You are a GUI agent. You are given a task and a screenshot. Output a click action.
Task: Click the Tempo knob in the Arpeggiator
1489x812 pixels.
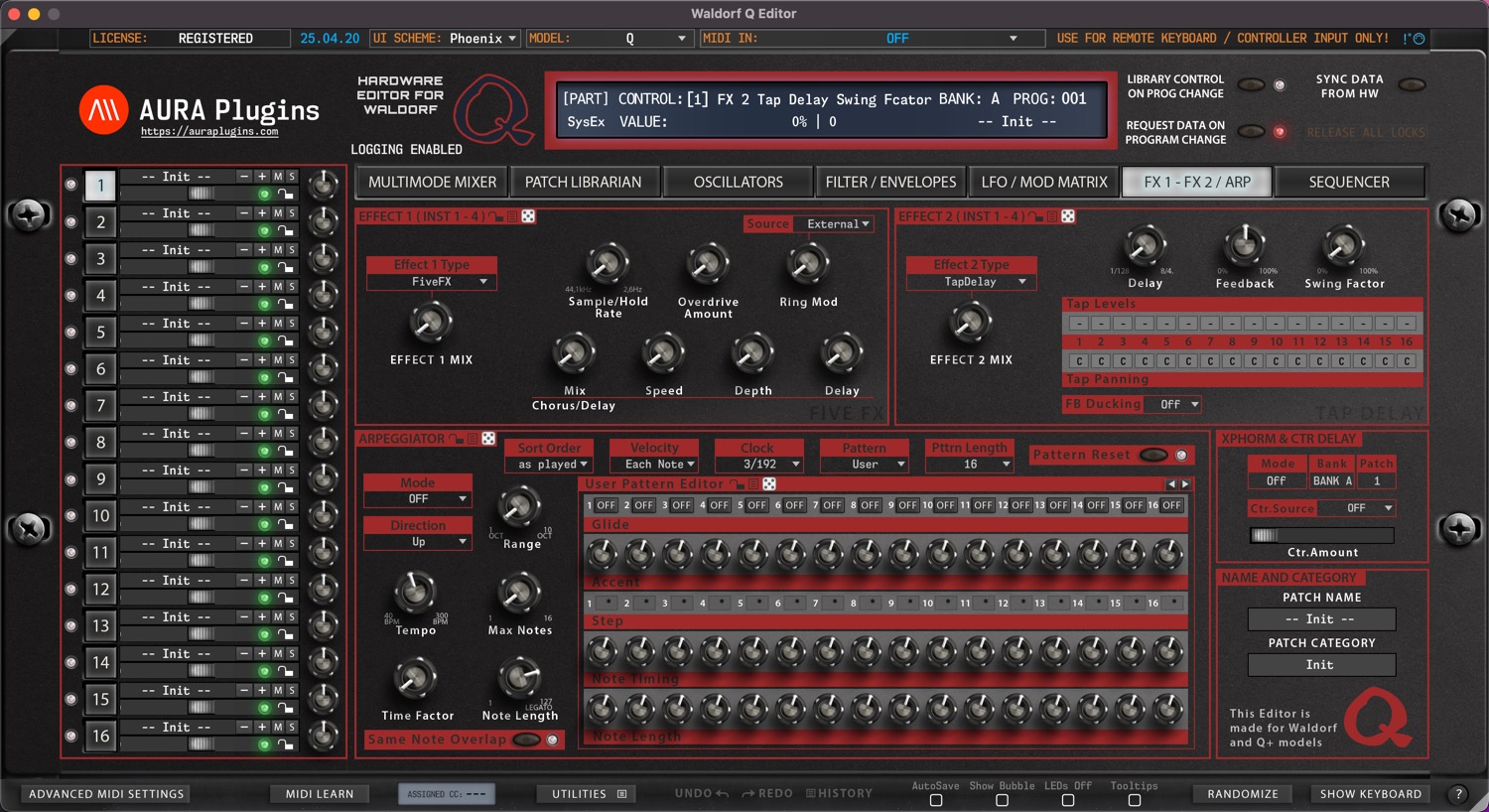pos(415,593)
